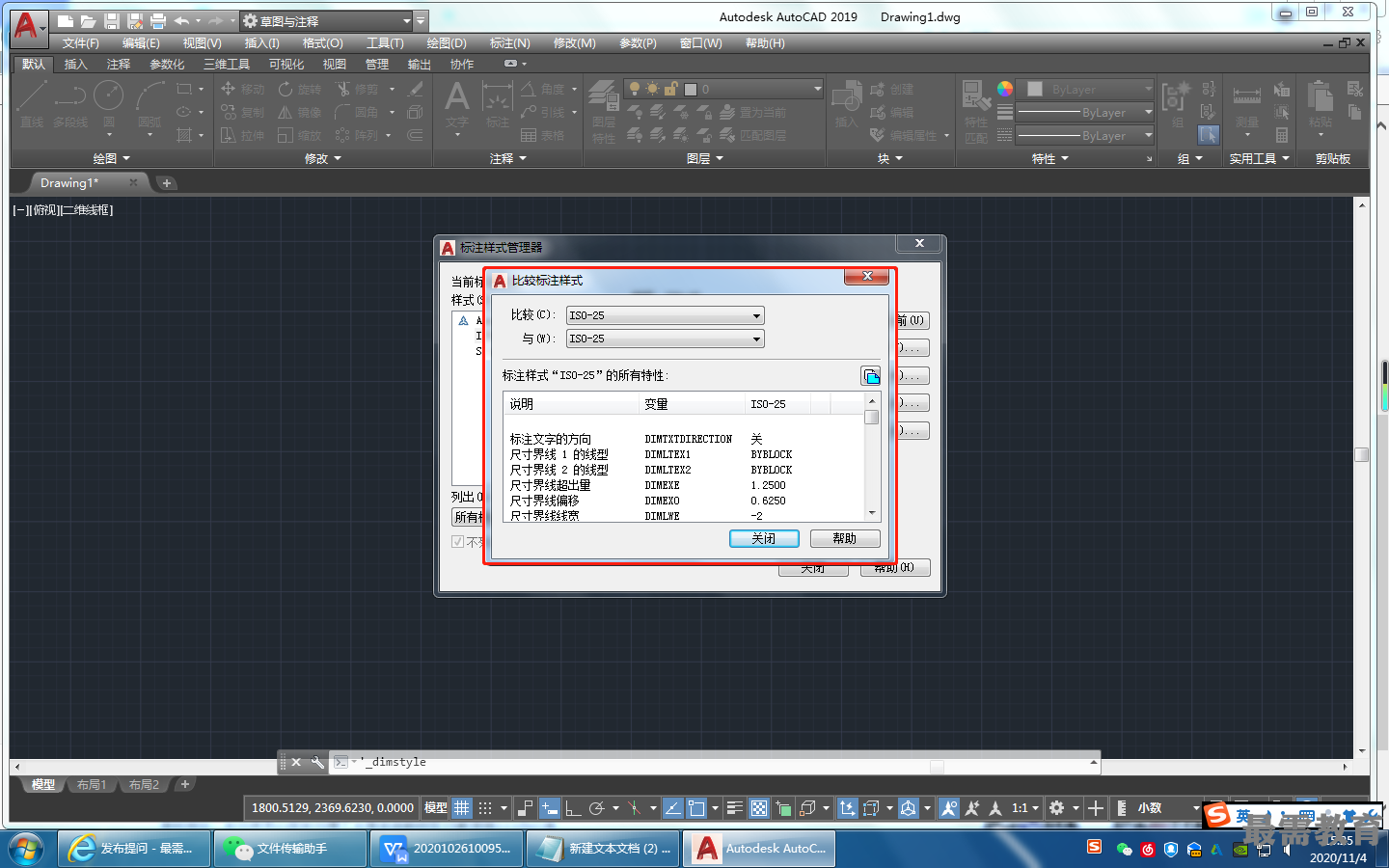
Task: Expand the 绘图 panel flyout
Action: (x=111, y=159)
